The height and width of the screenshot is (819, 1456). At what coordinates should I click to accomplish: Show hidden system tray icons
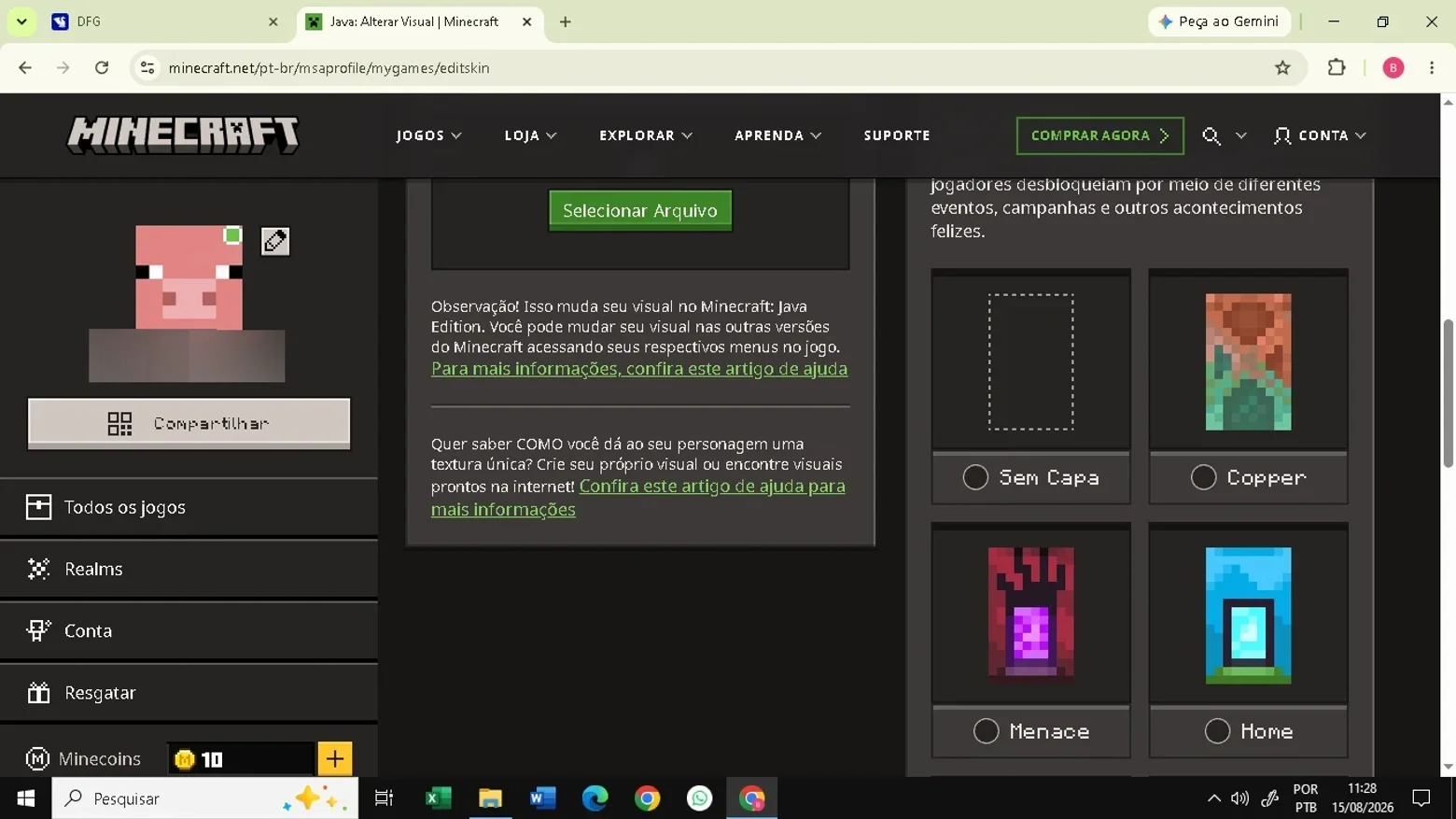click(x=1213, y=798)
